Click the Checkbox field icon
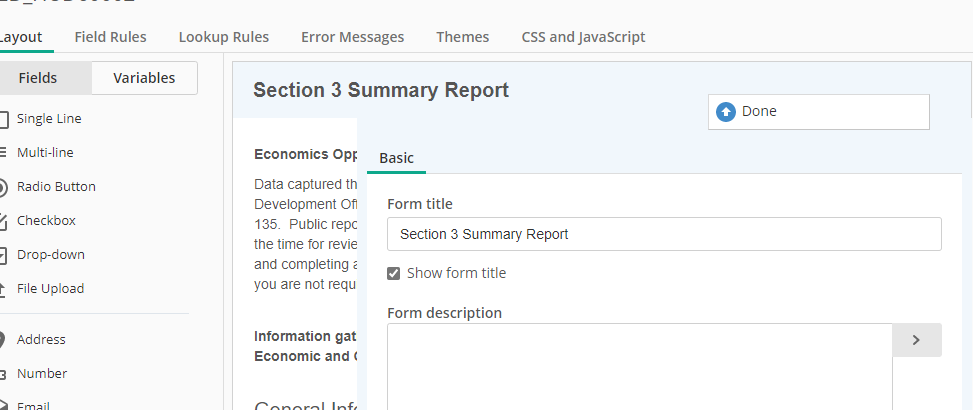This screenshot has height=410, width=973. point(3,221)
